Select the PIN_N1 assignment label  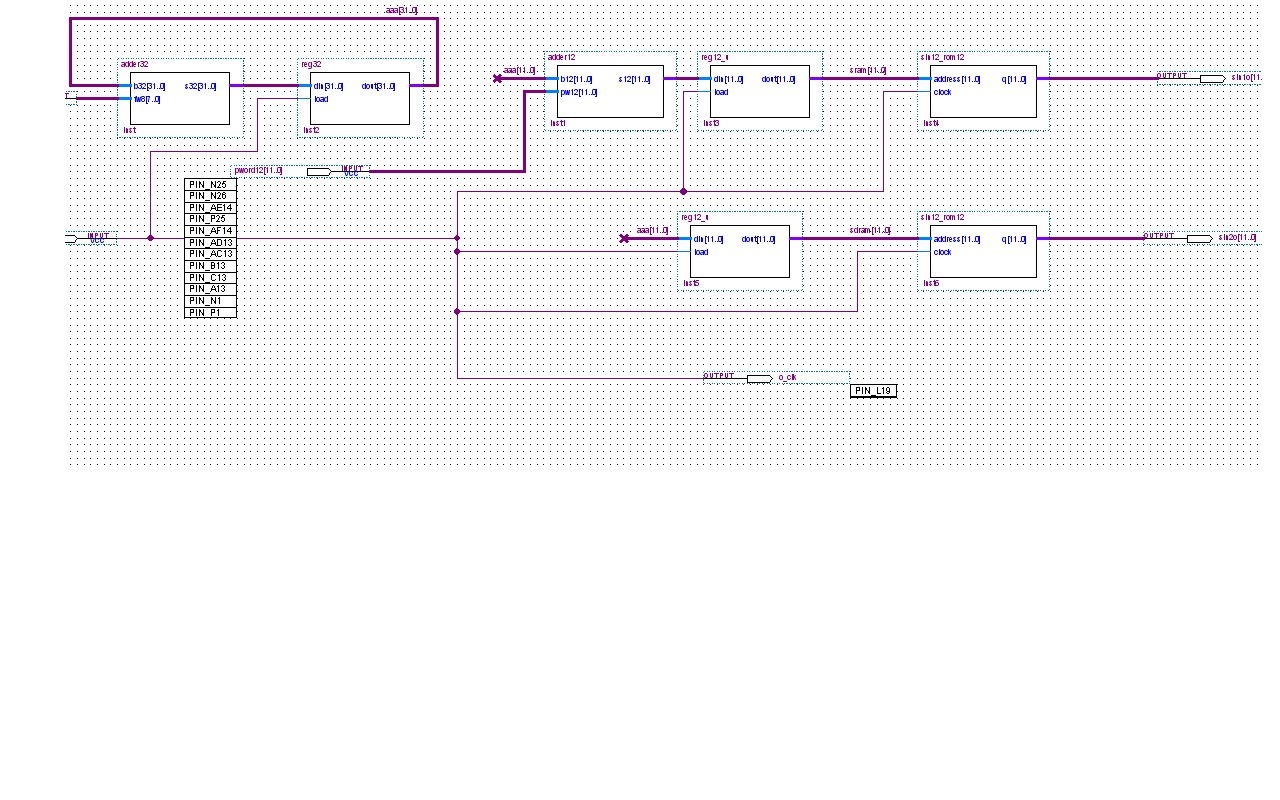point(210,301)
